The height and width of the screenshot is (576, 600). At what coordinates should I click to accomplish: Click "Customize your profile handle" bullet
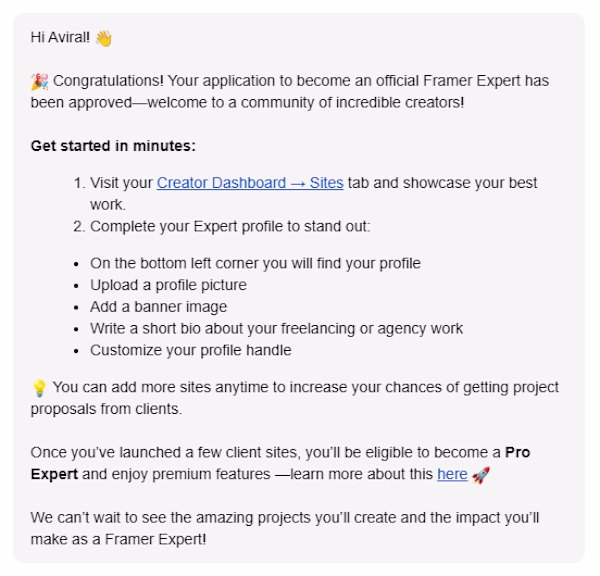point(190,350)
